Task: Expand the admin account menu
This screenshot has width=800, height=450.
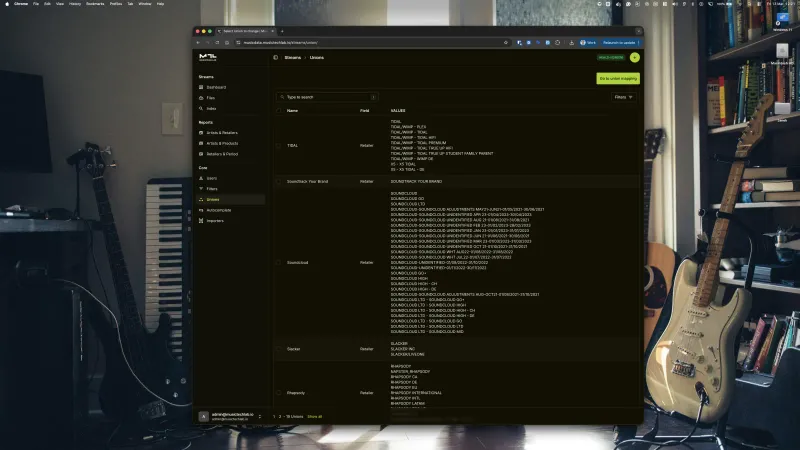Action: 260,416
